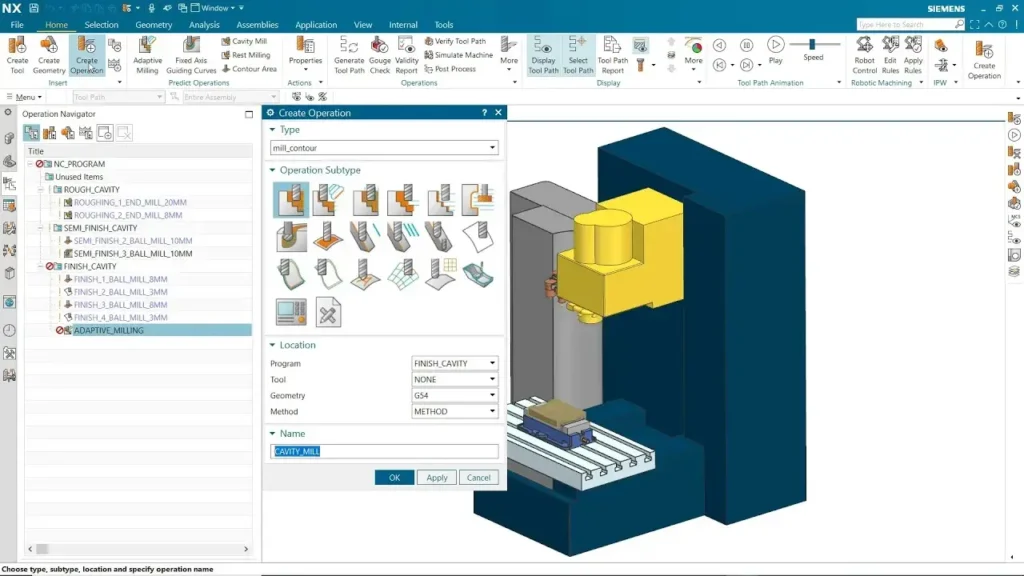Click Contour Area in the ribbon
The height and width of the screenshot is (576, 1024).
coord(249,69)
